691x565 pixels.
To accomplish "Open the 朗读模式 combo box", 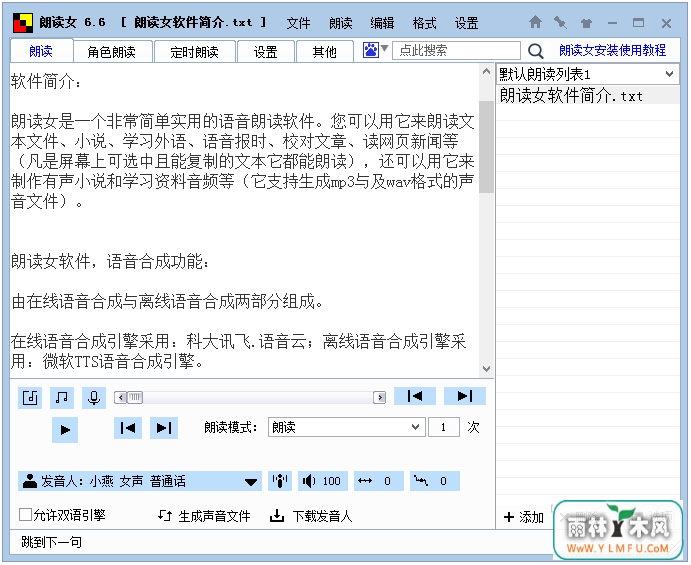I will (347, 427).
